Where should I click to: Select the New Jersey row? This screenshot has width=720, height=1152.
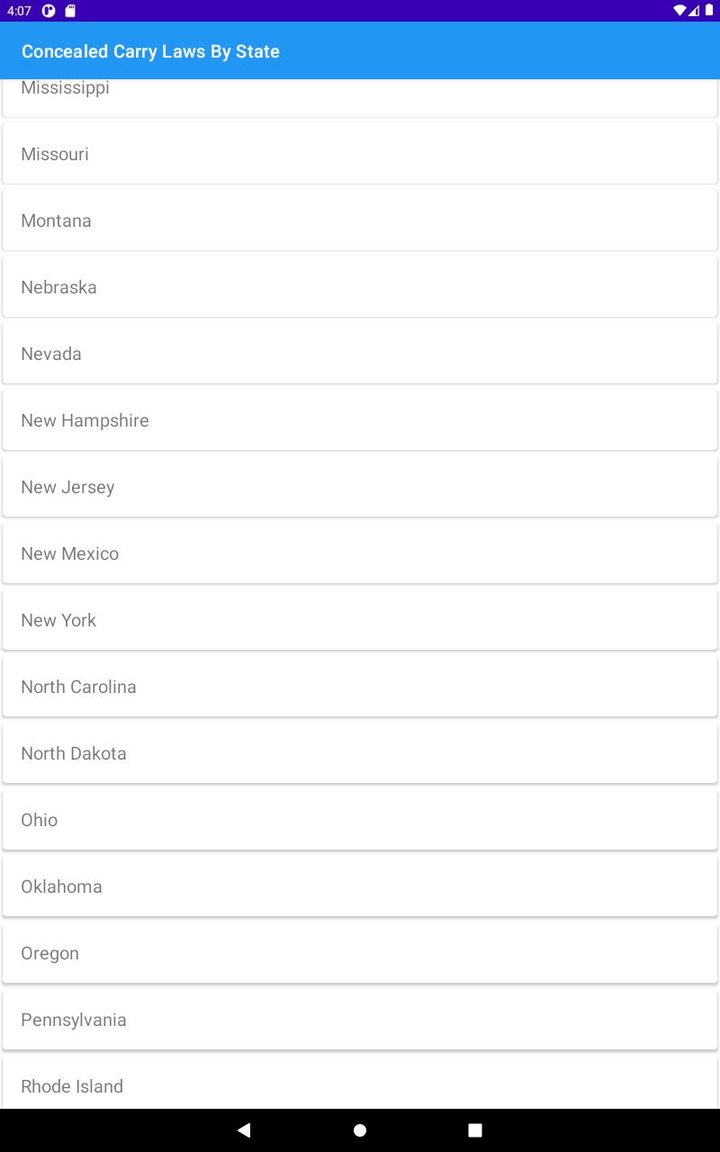click(x=360, y=487)
